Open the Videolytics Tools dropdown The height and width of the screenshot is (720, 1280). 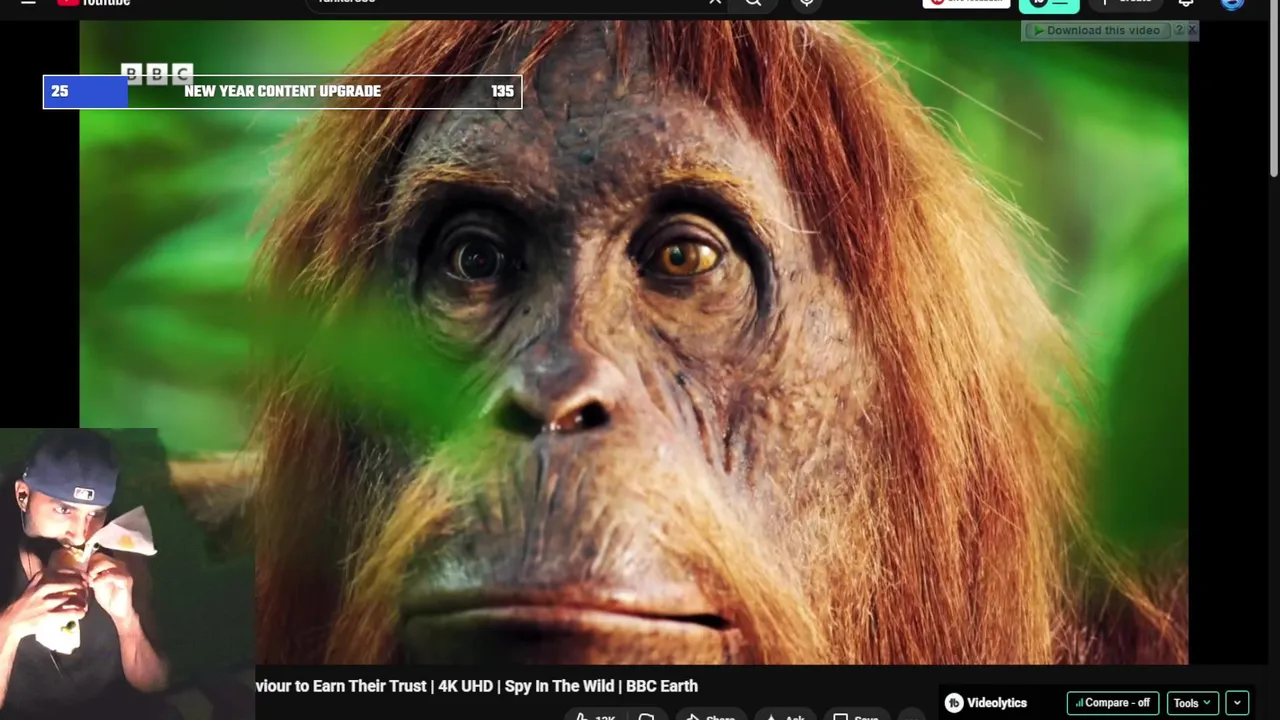click(1192, 703)
